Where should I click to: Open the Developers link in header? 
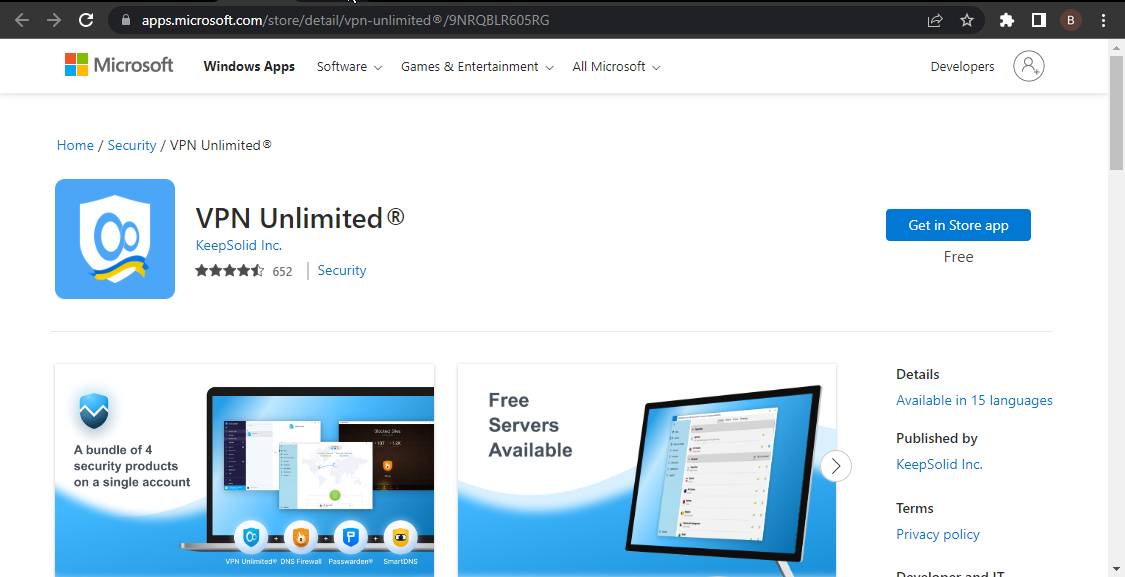(x=962, y=67)
